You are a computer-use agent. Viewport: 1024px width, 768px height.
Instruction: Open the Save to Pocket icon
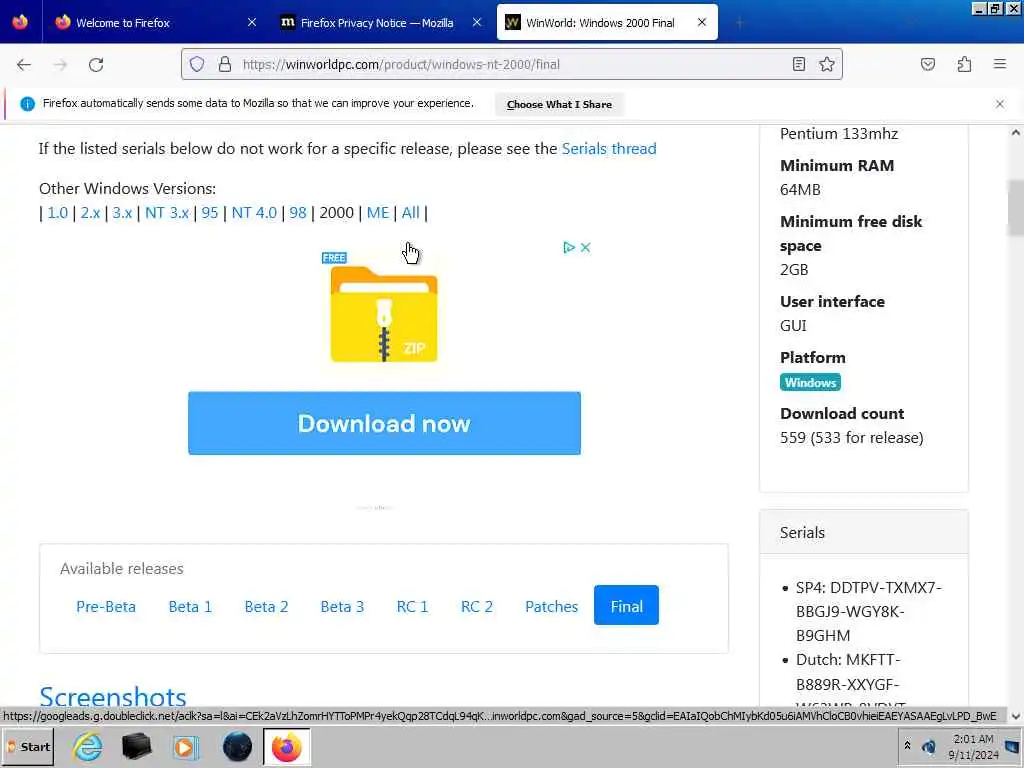(928, 64)
